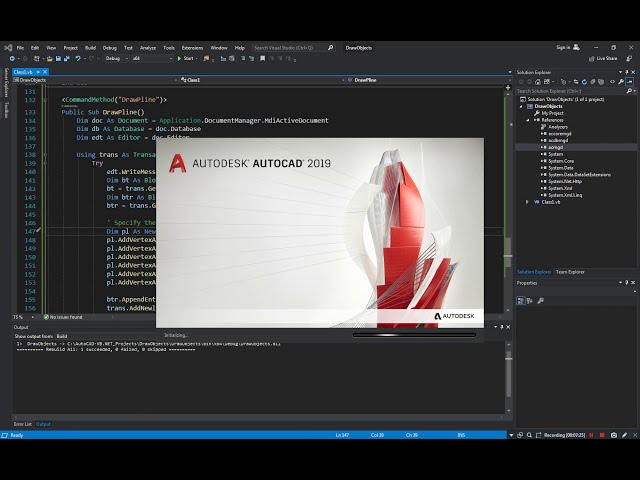Click the AutoCAD splash loading progress bar
The width and height of the screenshot is (640, 480).
[x=413, y=335]
